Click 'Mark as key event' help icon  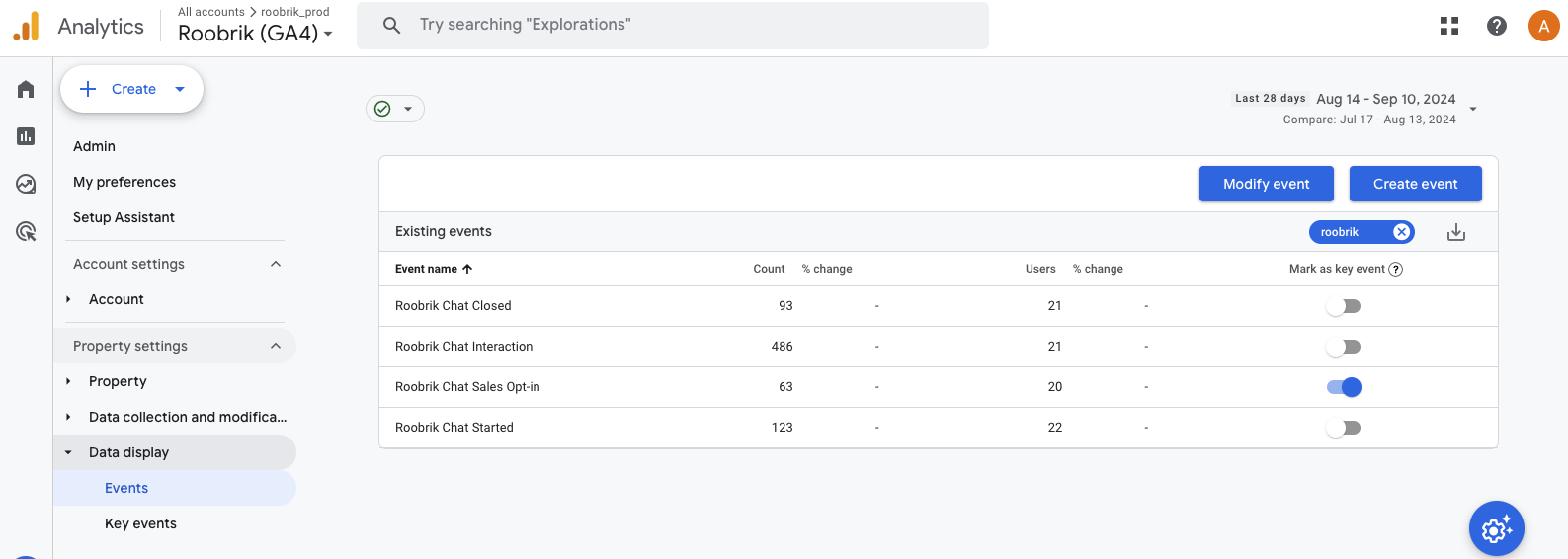[1396, 269]
